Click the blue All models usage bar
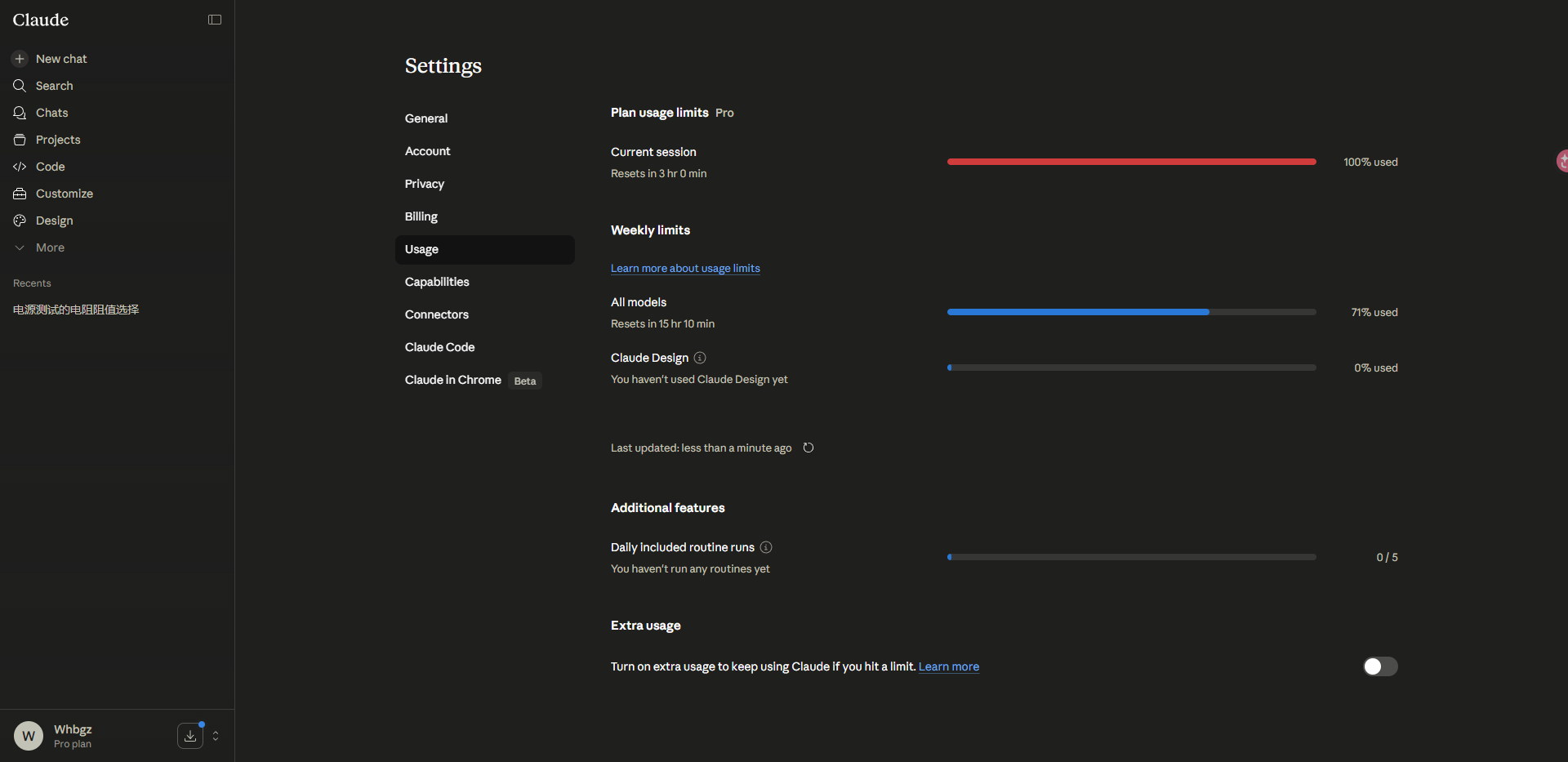 tap(1132, 312)
